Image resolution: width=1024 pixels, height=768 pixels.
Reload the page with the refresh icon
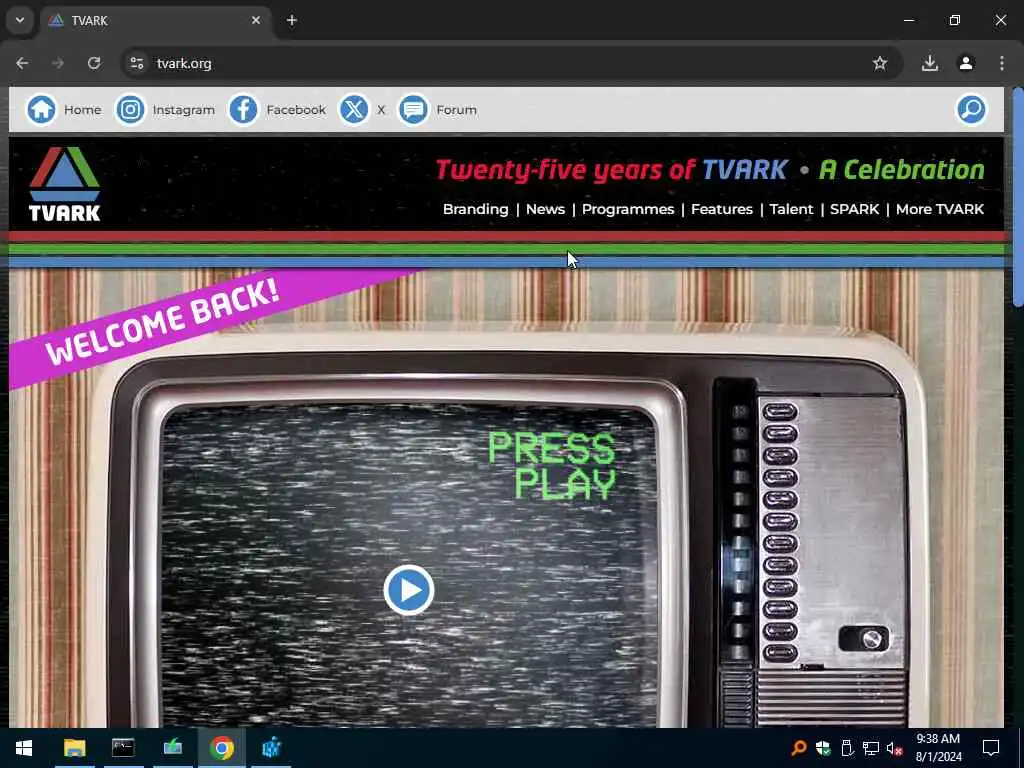click(94, 63)
